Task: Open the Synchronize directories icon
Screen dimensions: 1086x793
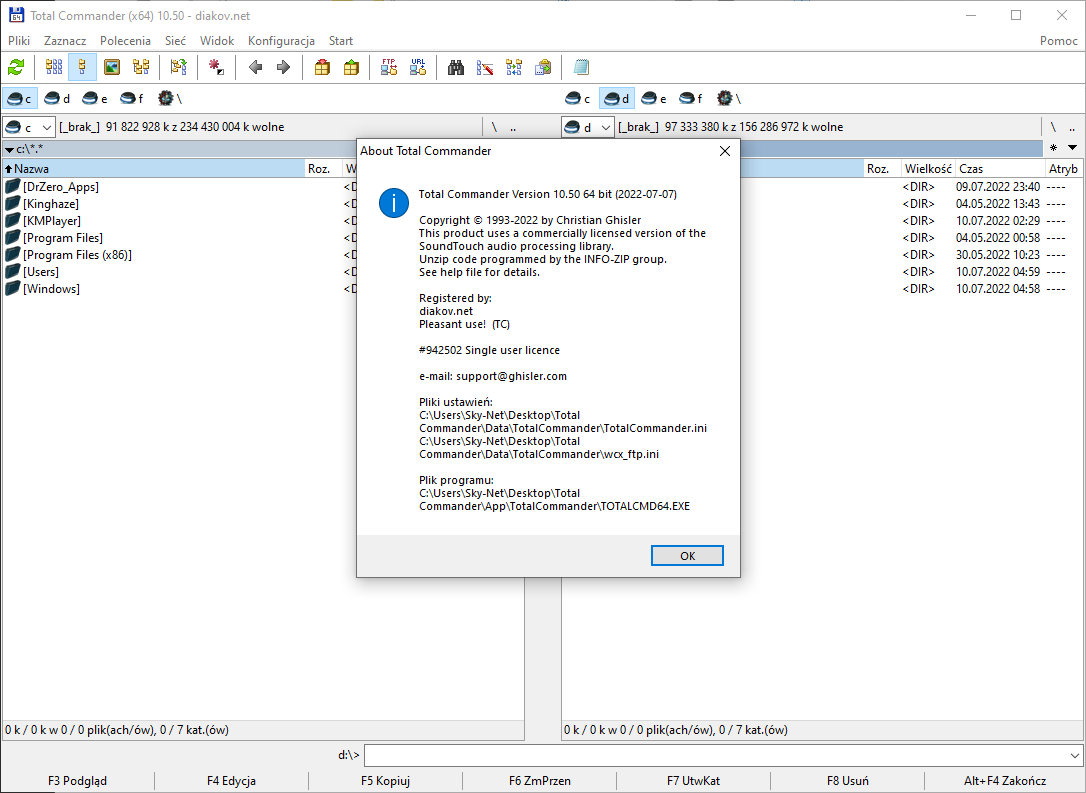Action: click(x=514, y=67)
